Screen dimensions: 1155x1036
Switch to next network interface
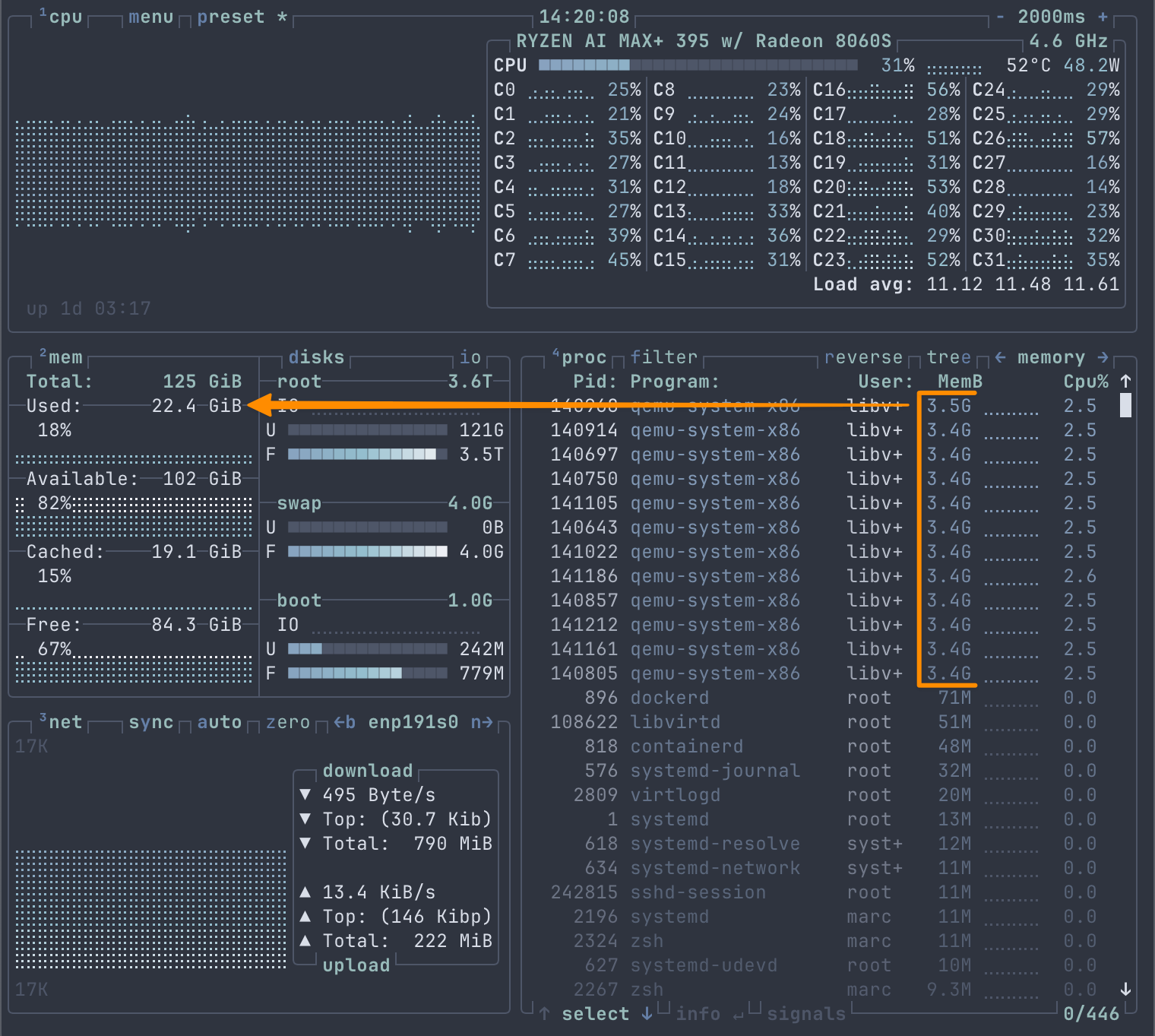(x=482, y=722)
